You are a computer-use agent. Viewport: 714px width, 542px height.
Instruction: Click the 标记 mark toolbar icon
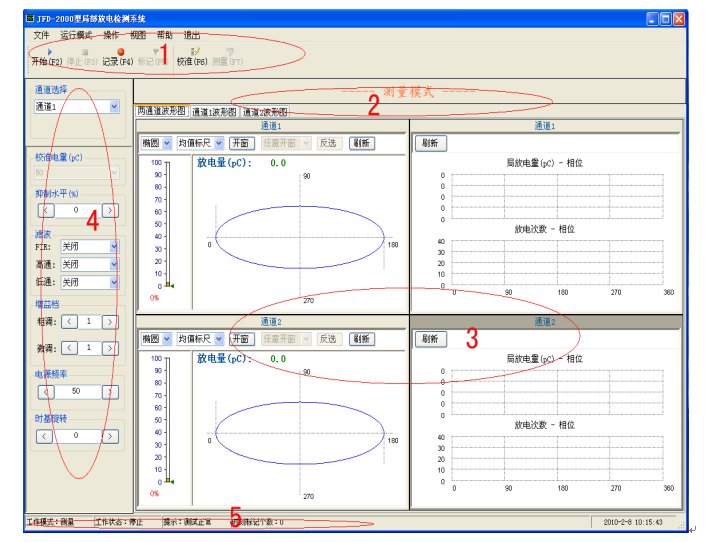coord(153,57)
